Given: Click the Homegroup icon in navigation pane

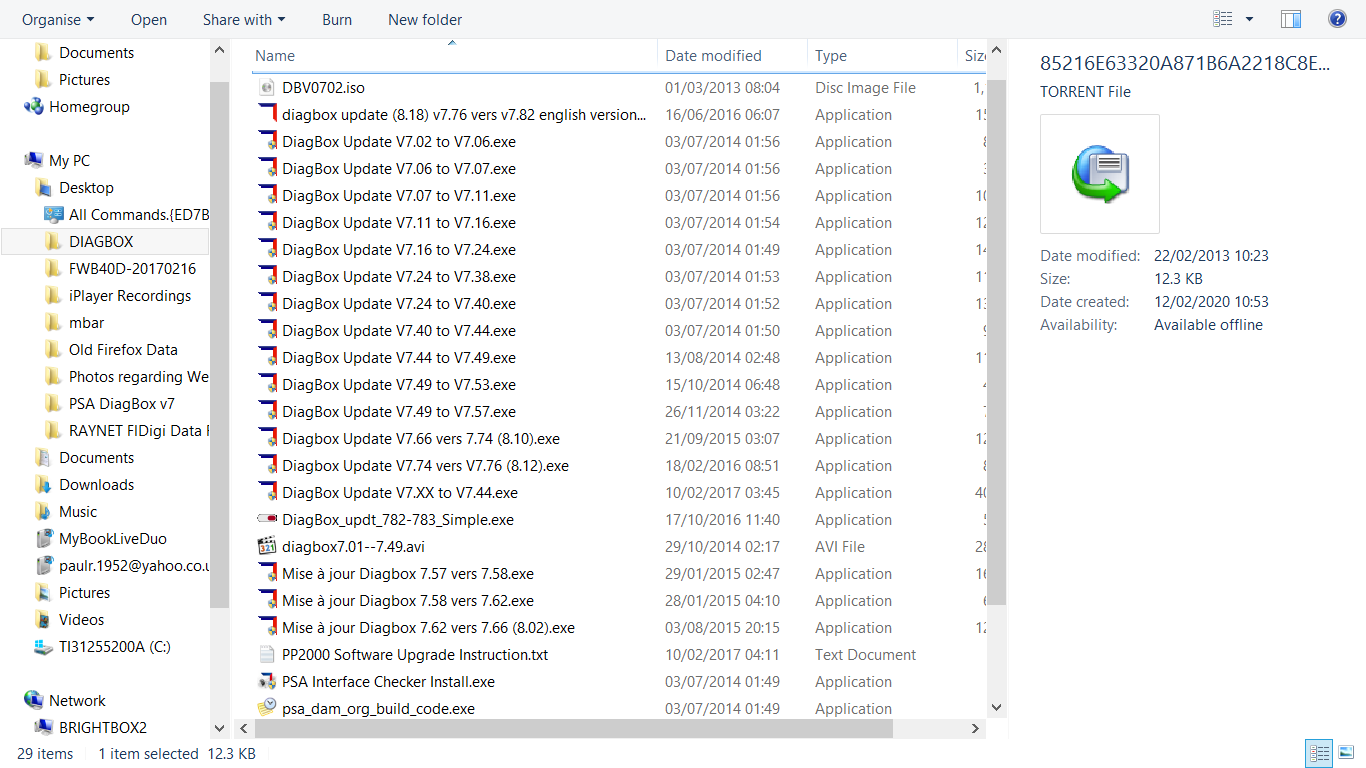Looking at the screenshot, I should (34, 107).
